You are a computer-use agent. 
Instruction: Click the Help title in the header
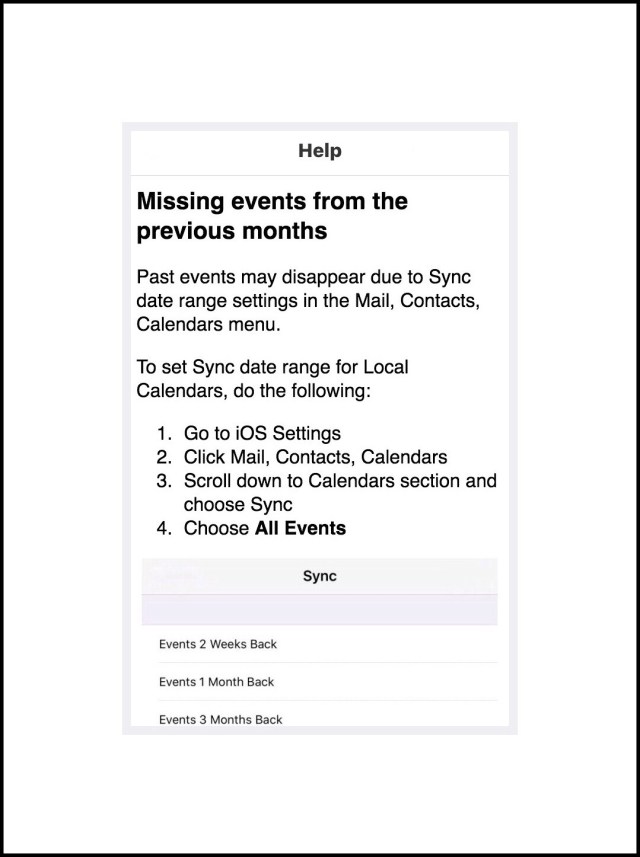coord(319,151)
